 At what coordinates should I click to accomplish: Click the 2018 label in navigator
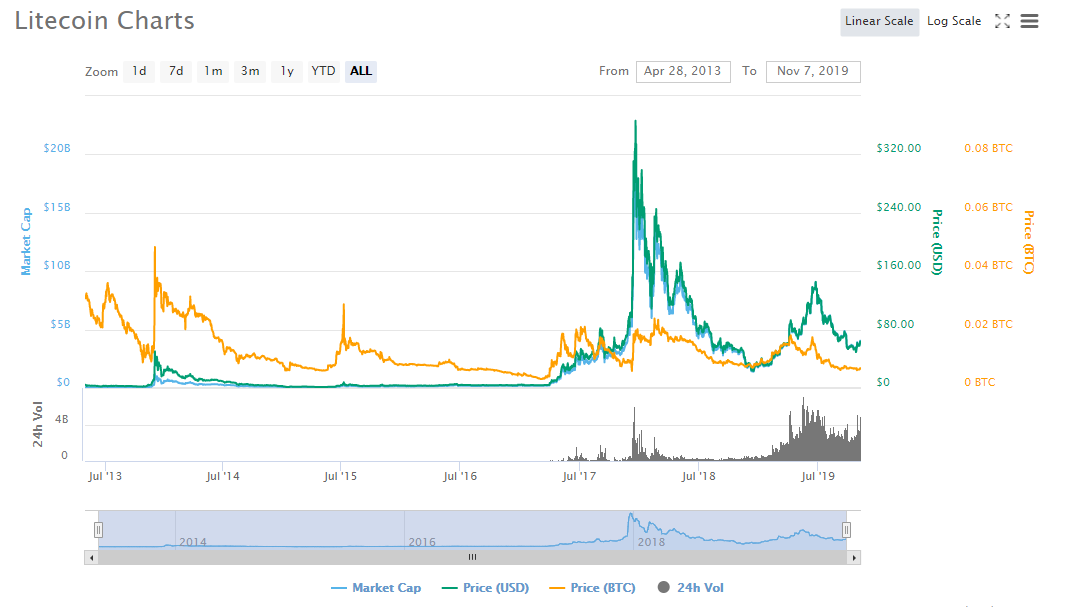(x=651, y=542)
